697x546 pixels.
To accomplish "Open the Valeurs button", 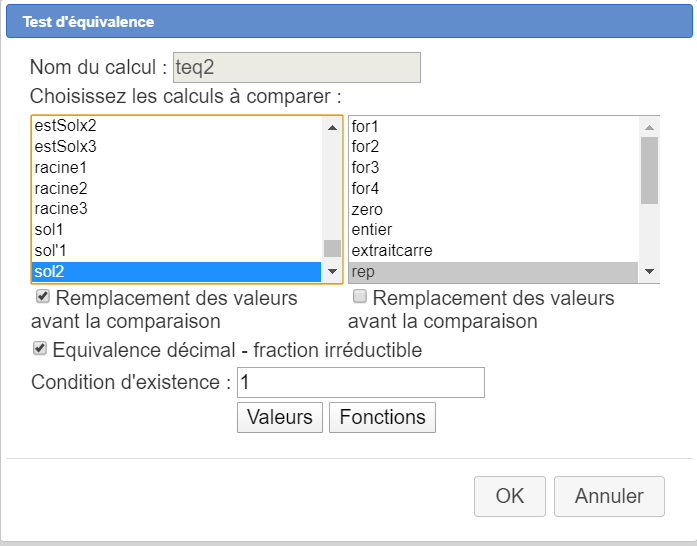I will point(280,417).
